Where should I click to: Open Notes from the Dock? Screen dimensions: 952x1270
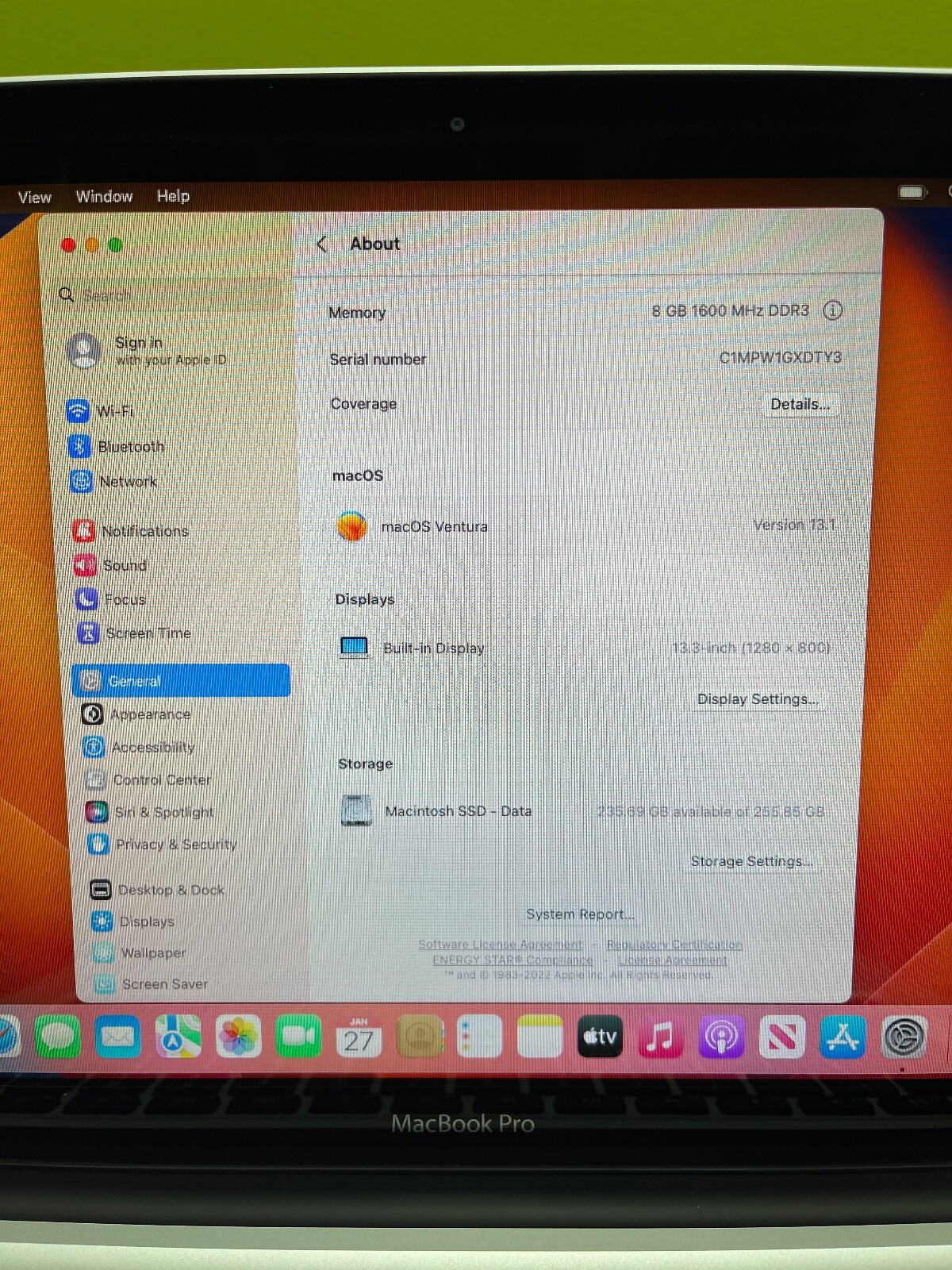540,1037
